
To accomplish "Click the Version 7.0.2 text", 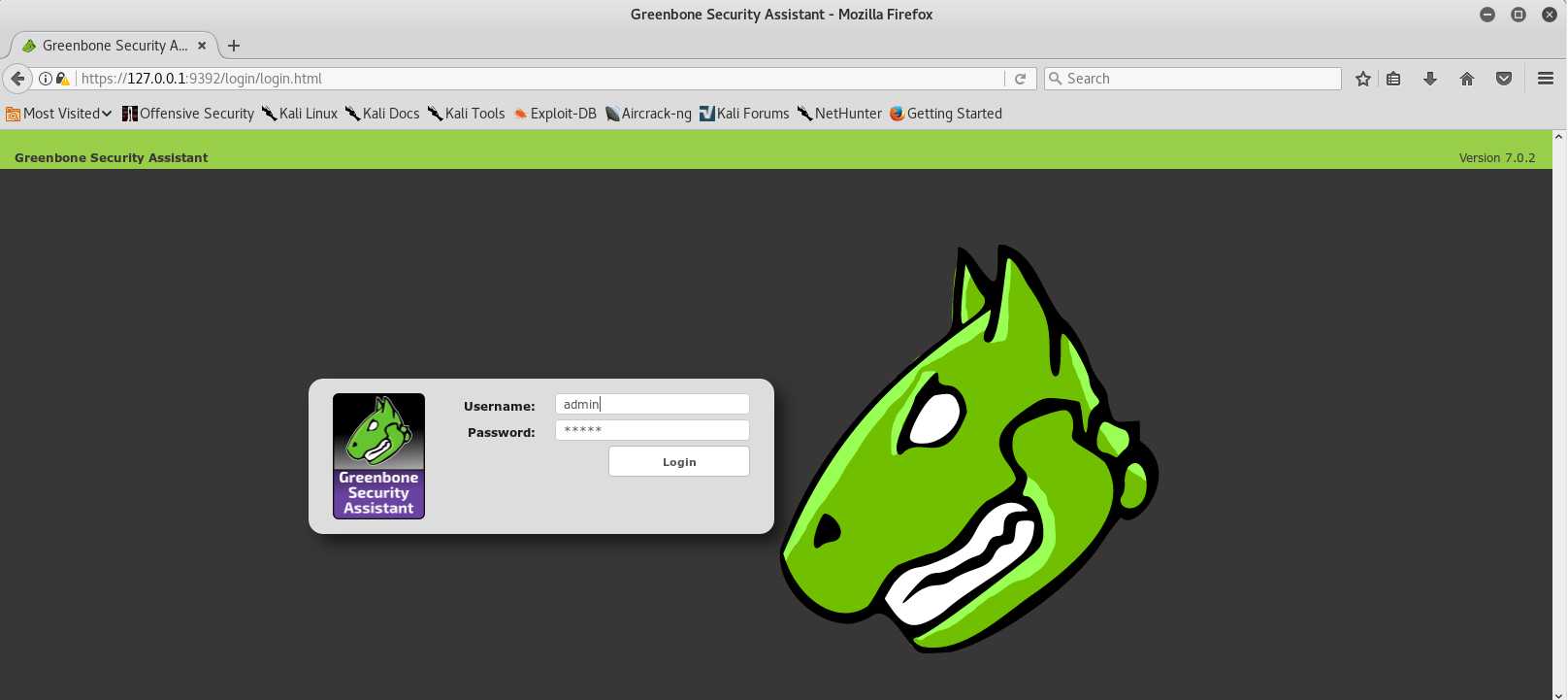I will (1497, 157).
